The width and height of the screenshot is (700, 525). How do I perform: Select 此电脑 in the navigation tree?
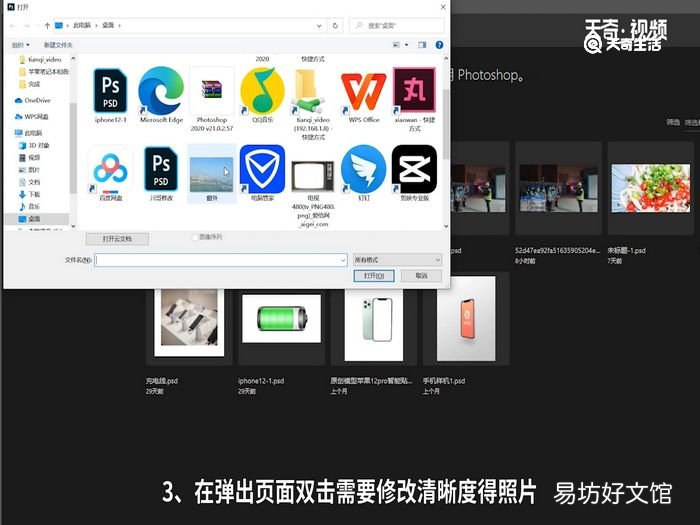(x=29, y=133)
